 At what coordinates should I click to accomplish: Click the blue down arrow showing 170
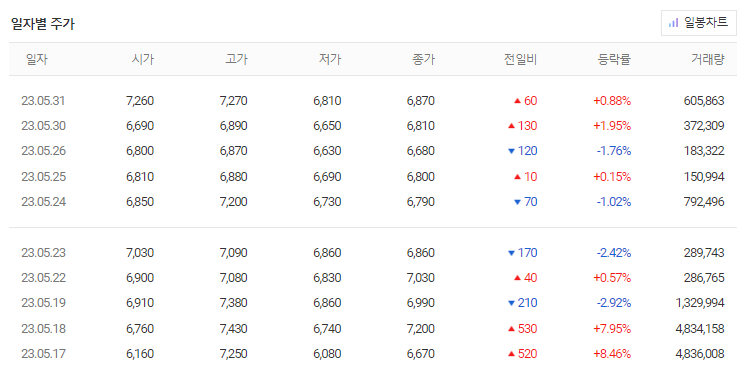click(511, 253)
